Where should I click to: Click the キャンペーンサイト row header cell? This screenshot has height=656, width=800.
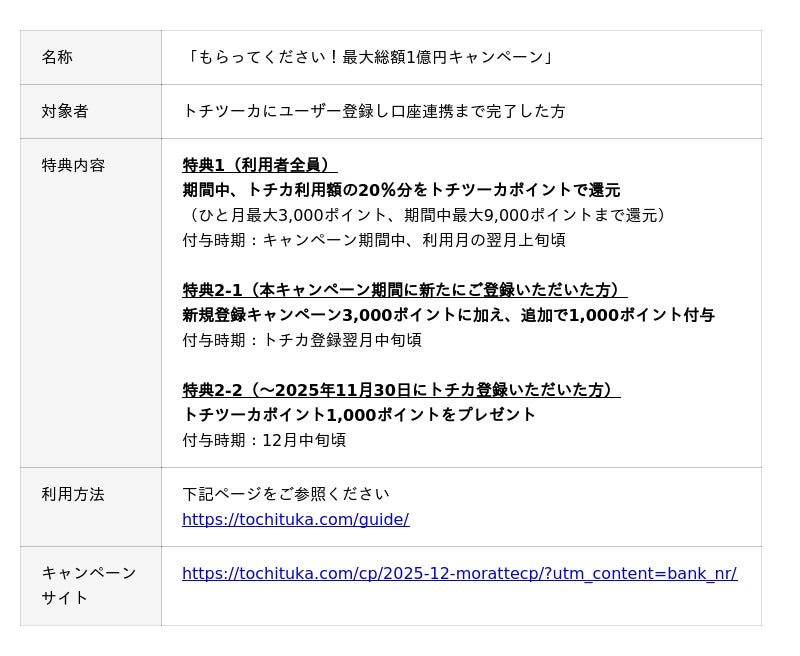click(89, 585)
